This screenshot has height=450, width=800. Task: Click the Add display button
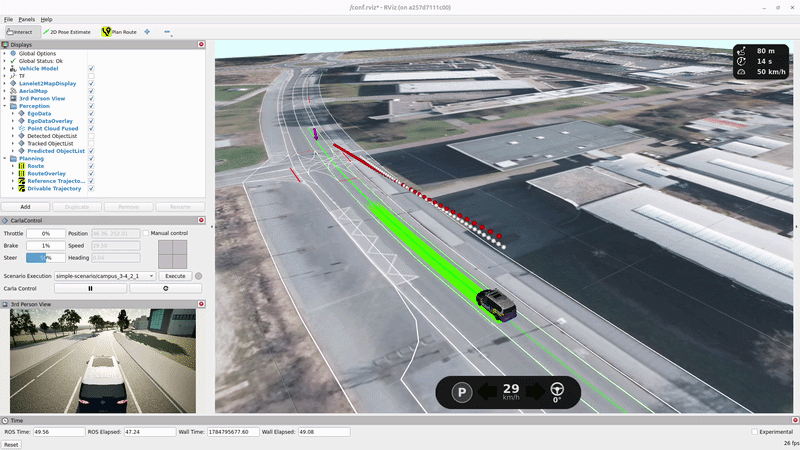pyautogui.click(x=25, y=207)
